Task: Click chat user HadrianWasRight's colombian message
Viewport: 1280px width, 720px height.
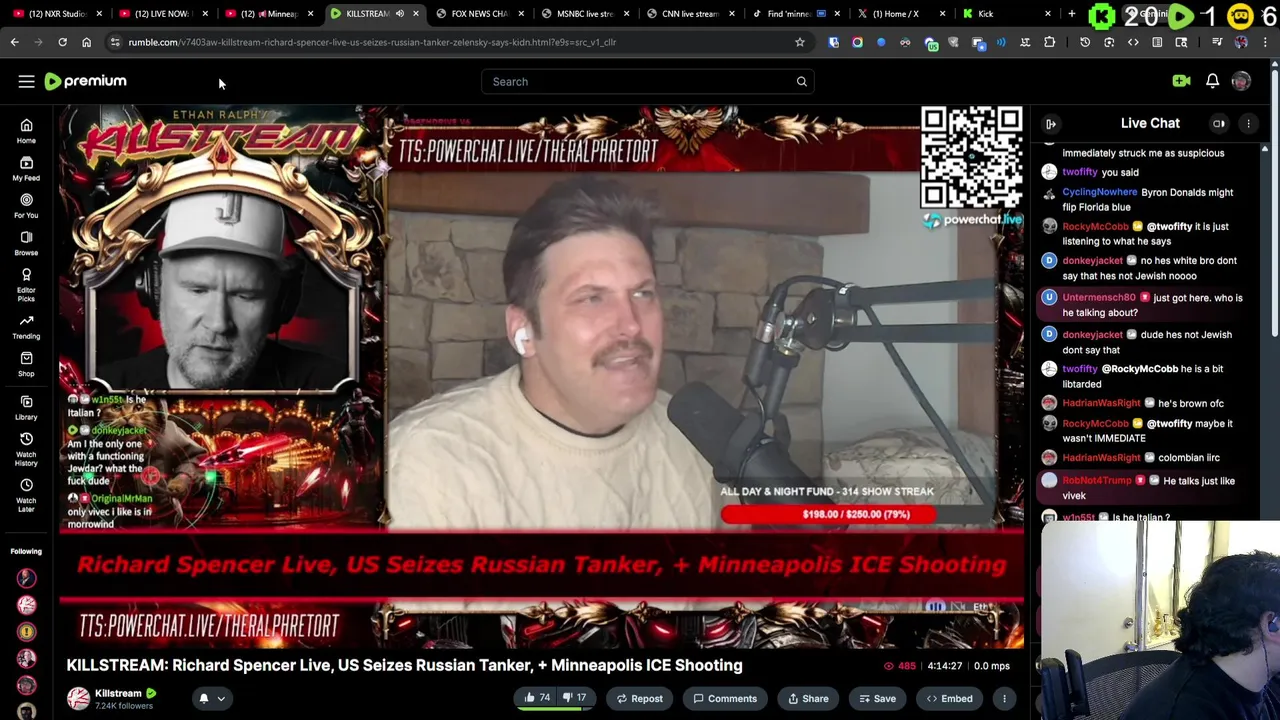Action: (1140, 458)
